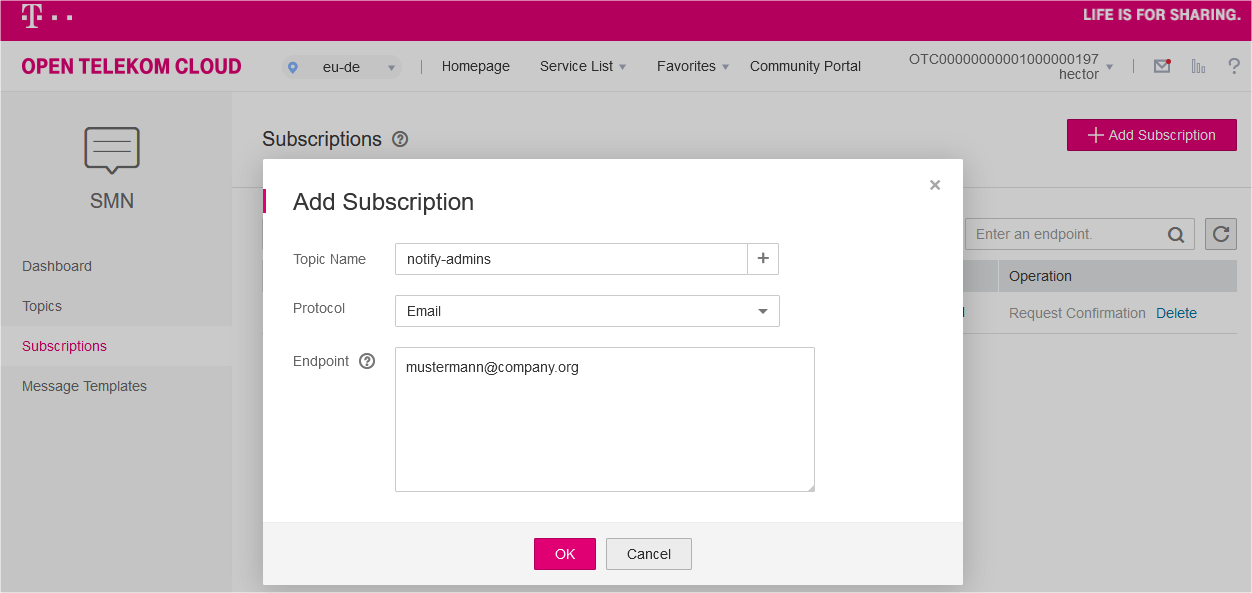Expand the Protocol dropdown showing Email
The height and width of the screenshot is (593, 1252).
click(587, 311)
